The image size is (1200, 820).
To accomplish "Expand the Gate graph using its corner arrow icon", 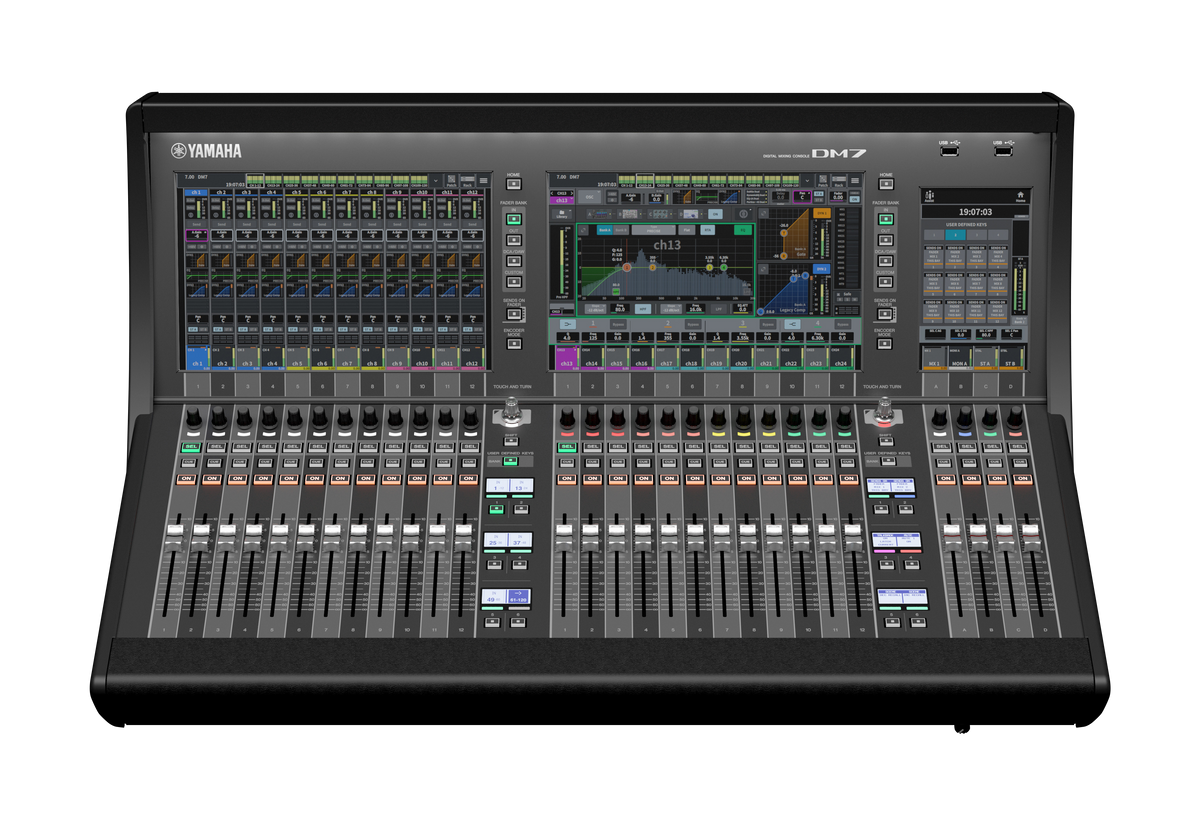I will [x=764, y=213].
